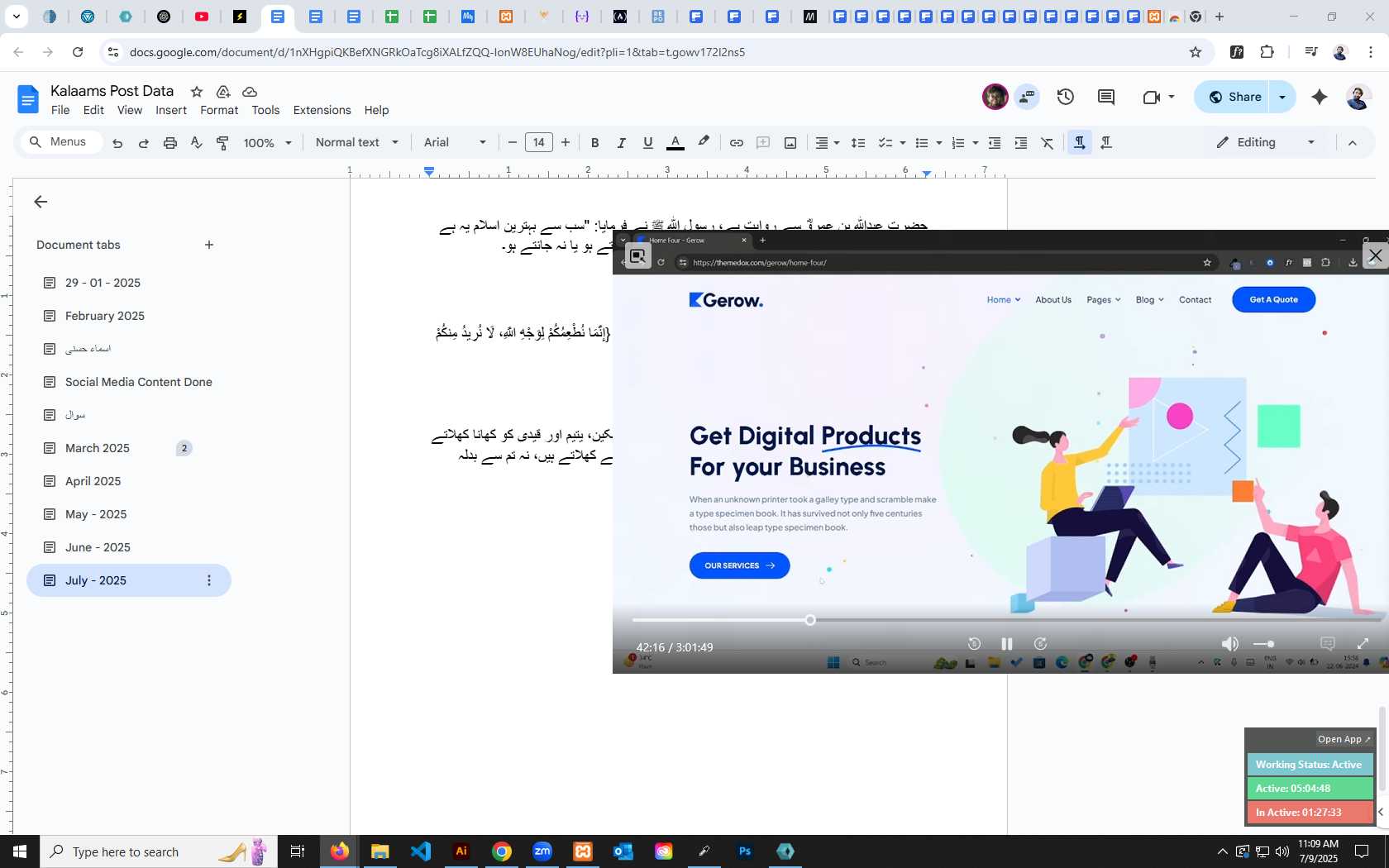The image size is (1389, 868).
Task: Open the zoom 100% dropdown
Action: [267, 143]
